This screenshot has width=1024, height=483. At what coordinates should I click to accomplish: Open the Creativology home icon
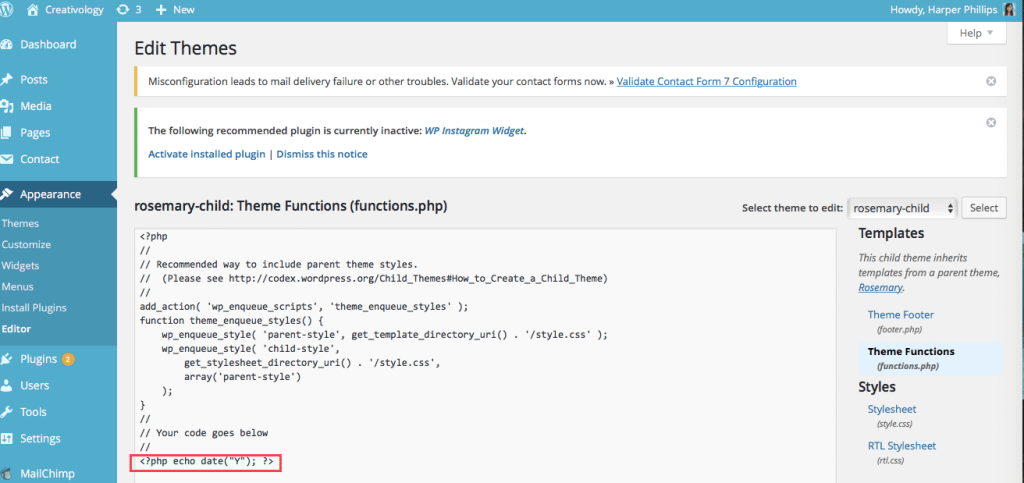tap(33, 10)
